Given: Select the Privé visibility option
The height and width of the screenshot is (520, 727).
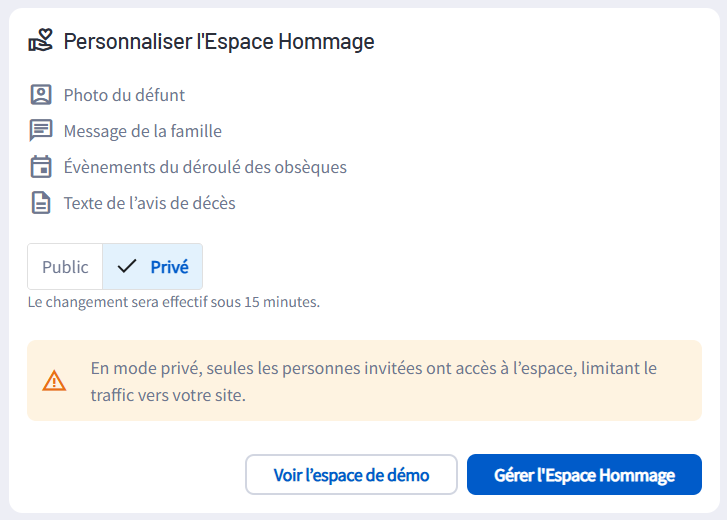Looking at the screenshot, I should (x=153, y=267).
